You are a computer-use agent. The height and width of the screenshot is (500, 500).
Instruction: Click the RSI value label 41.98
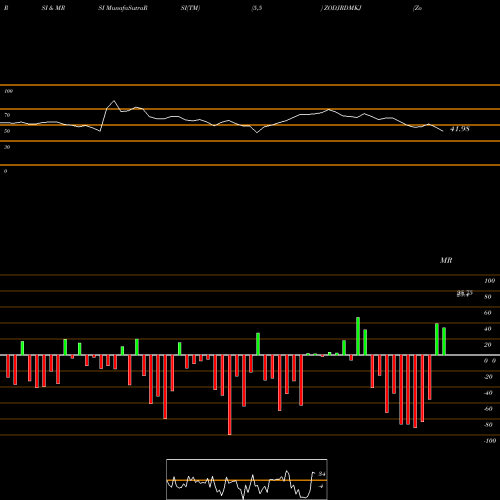tap(460, 129)
